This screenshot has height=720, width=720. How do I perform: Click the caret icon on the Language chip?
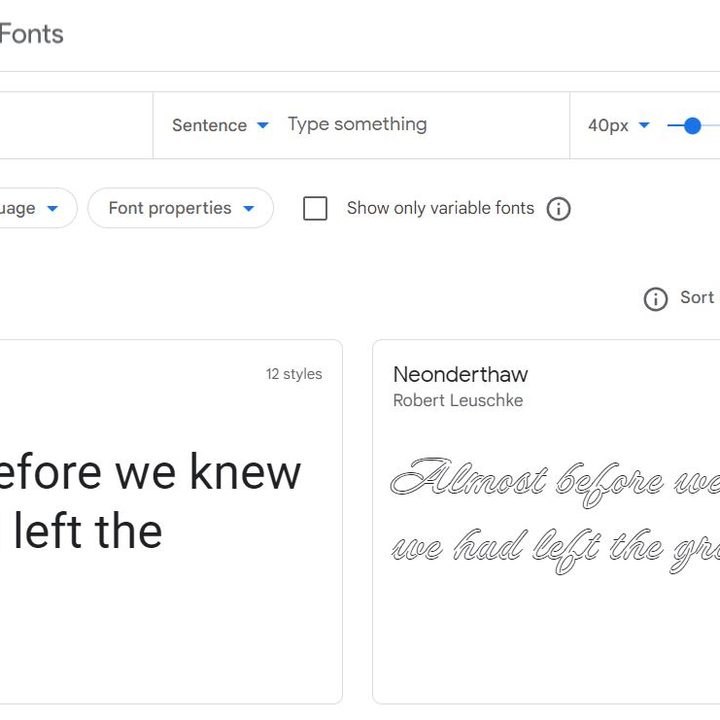53,209
